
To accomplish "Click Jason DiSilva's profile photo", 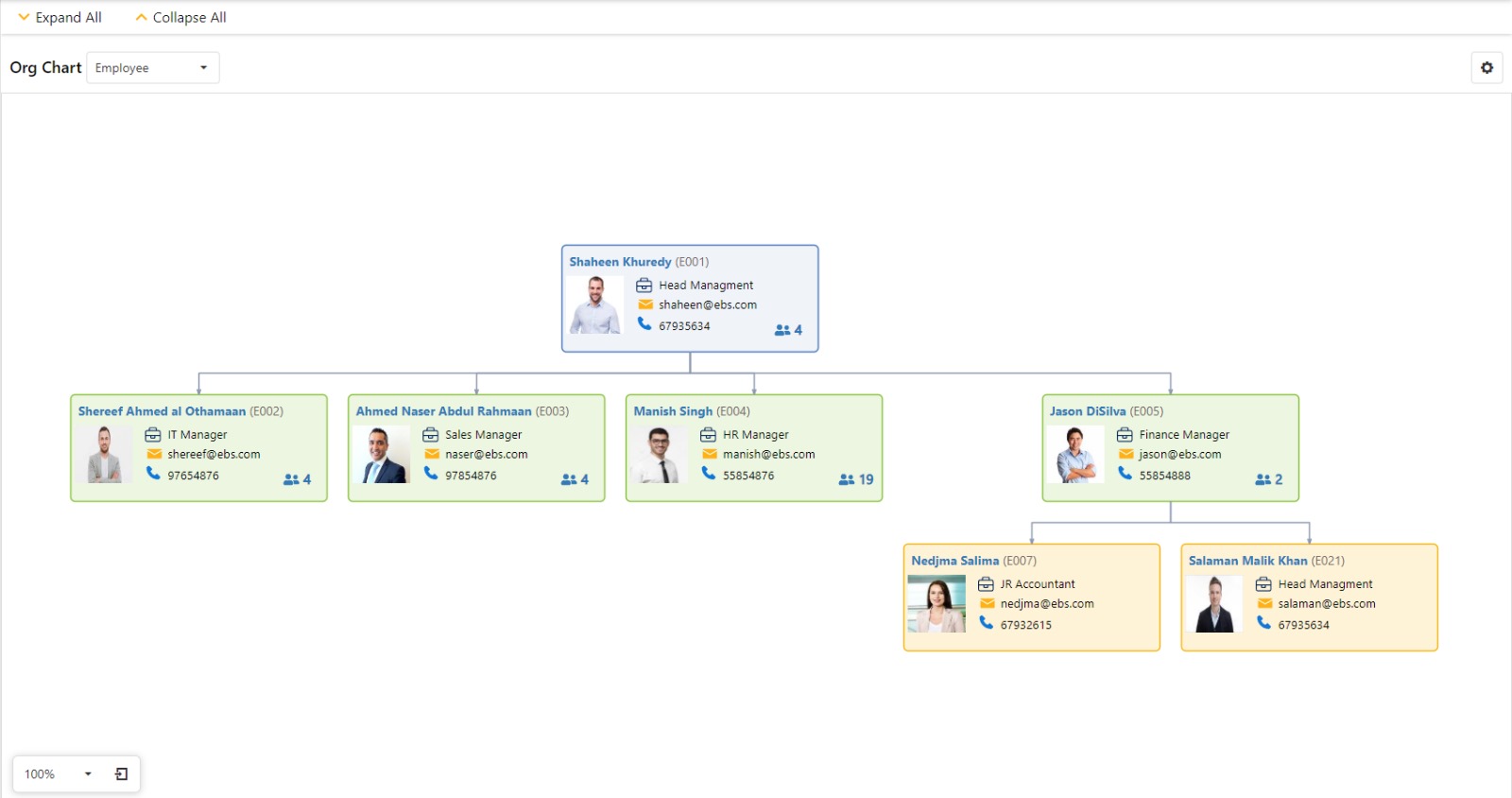I will click(x=1075, y=455).
